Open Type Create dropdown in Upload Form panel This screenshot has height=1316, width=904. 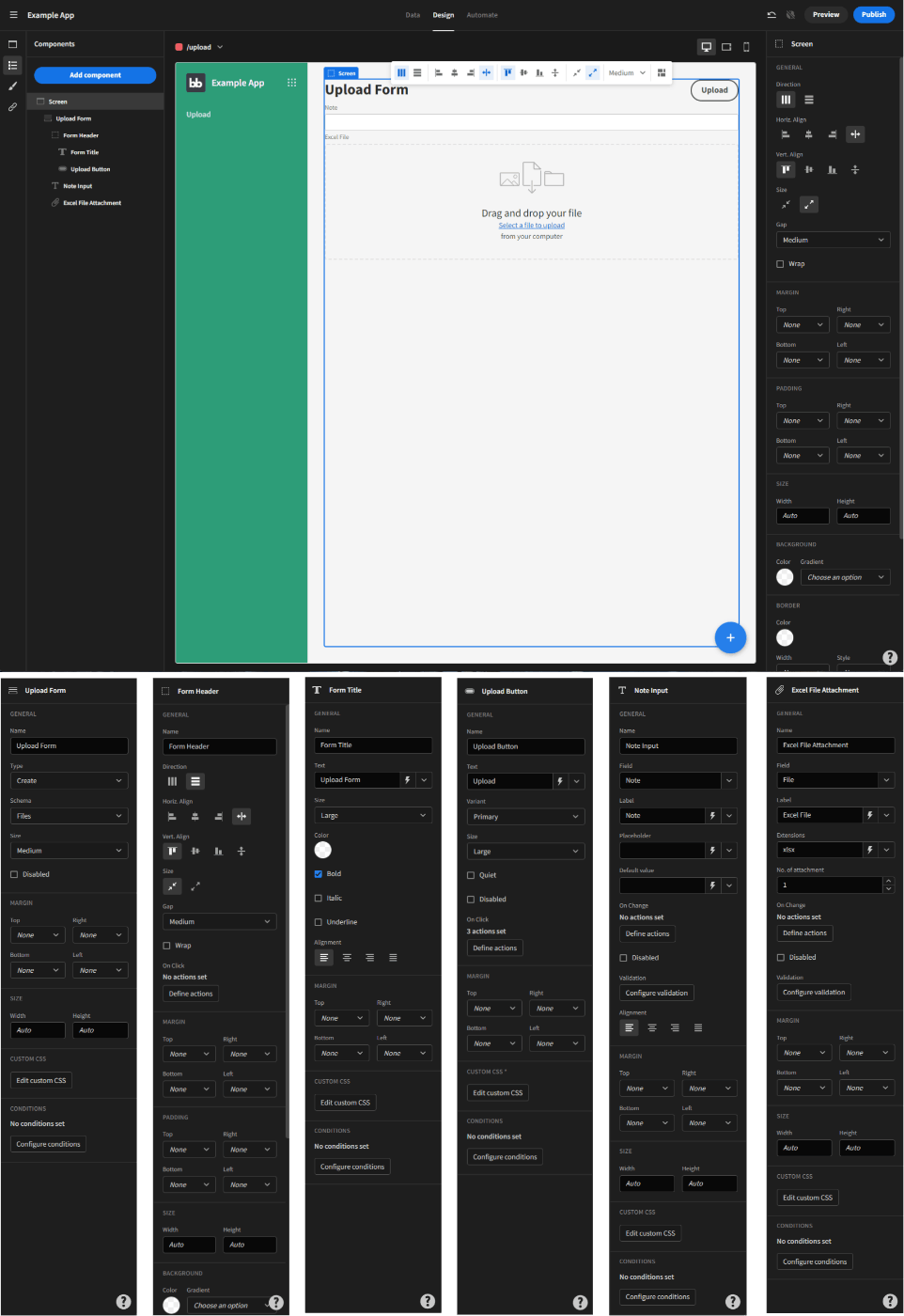click(x=69, y=780)
